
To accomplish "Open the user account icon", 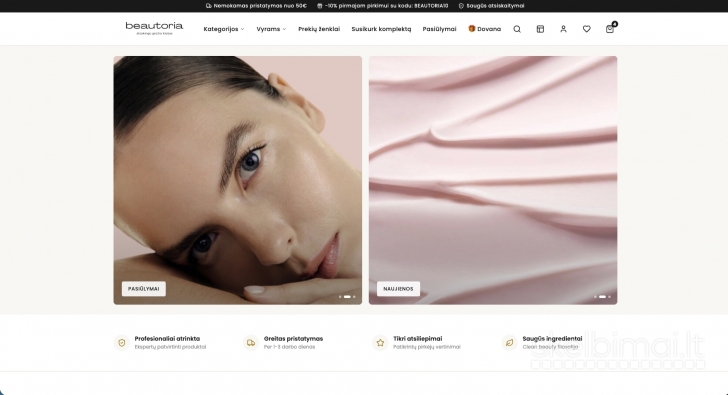I will pos(563,29).
